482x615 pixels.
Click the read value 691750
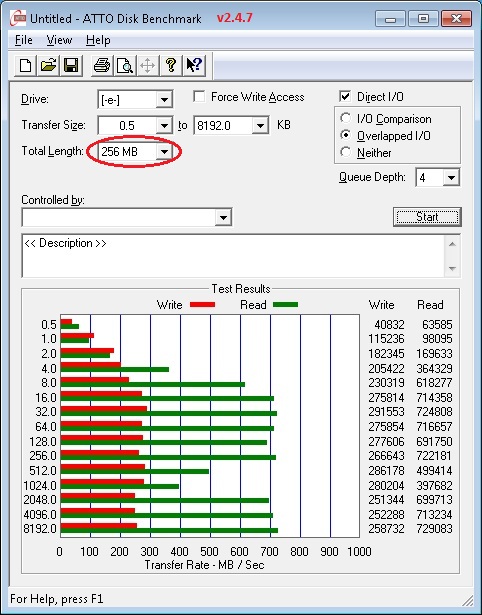tap(435, 442)
